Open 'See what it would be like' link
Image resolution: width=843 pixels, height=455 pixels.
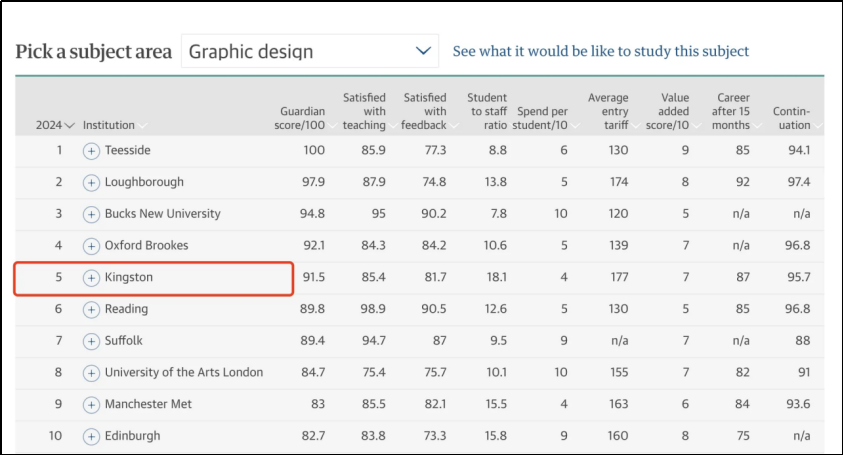pos(600,51)
